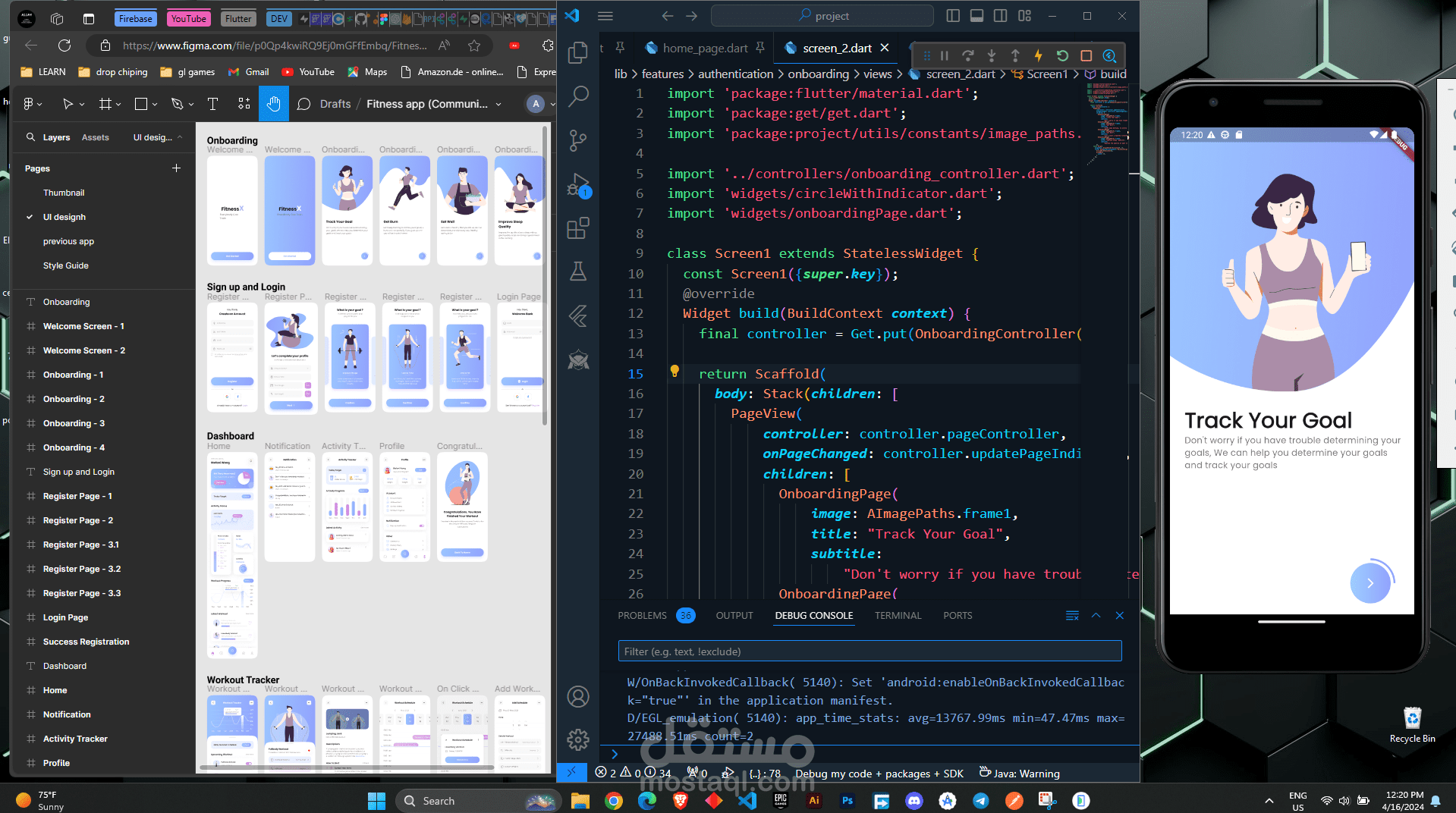The height and width of the screenshot is (813, 1456).
Task: Open Figma main menu dropdown
Action: (33, 104)
